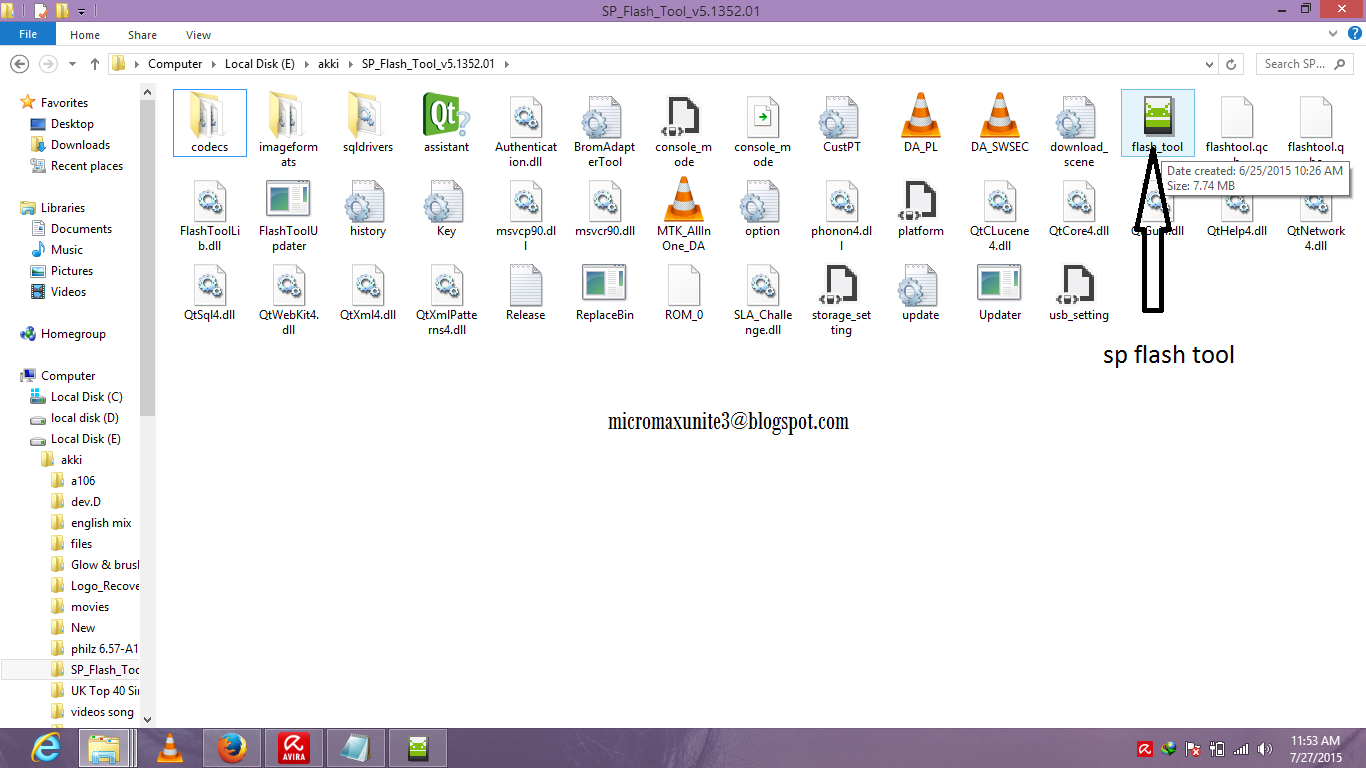Viewport: 1366px width, 768px height.
Task: Select the ReplaceBin application icon
Action: pos(604,283)
